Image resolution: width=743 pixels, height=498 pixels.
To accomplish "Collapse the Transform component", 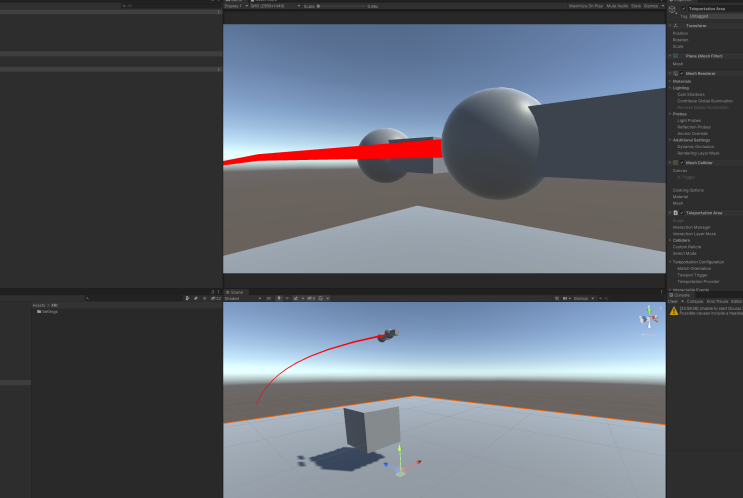I will (x=670, y=26).
